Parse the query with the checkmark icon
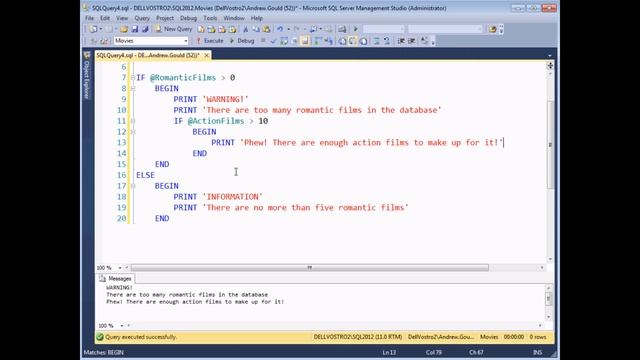The width and height of the screenshot is (640, 360). [x=273, y=41]
